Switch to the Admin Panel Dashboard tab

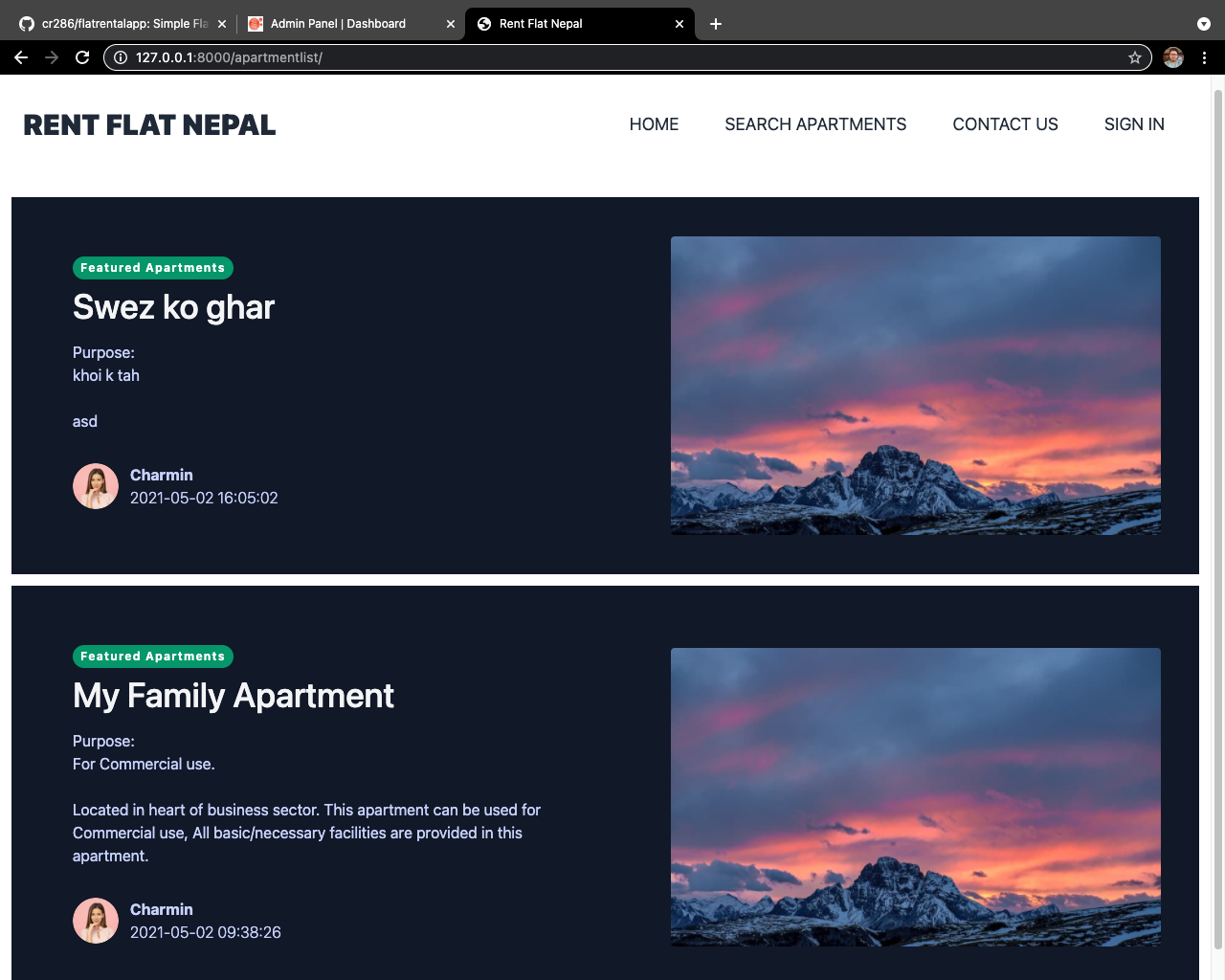[338, 24]
